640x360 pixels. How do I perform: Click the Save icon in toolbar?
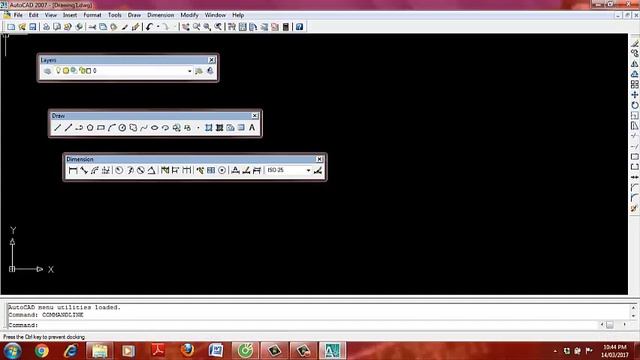[33, 27]
